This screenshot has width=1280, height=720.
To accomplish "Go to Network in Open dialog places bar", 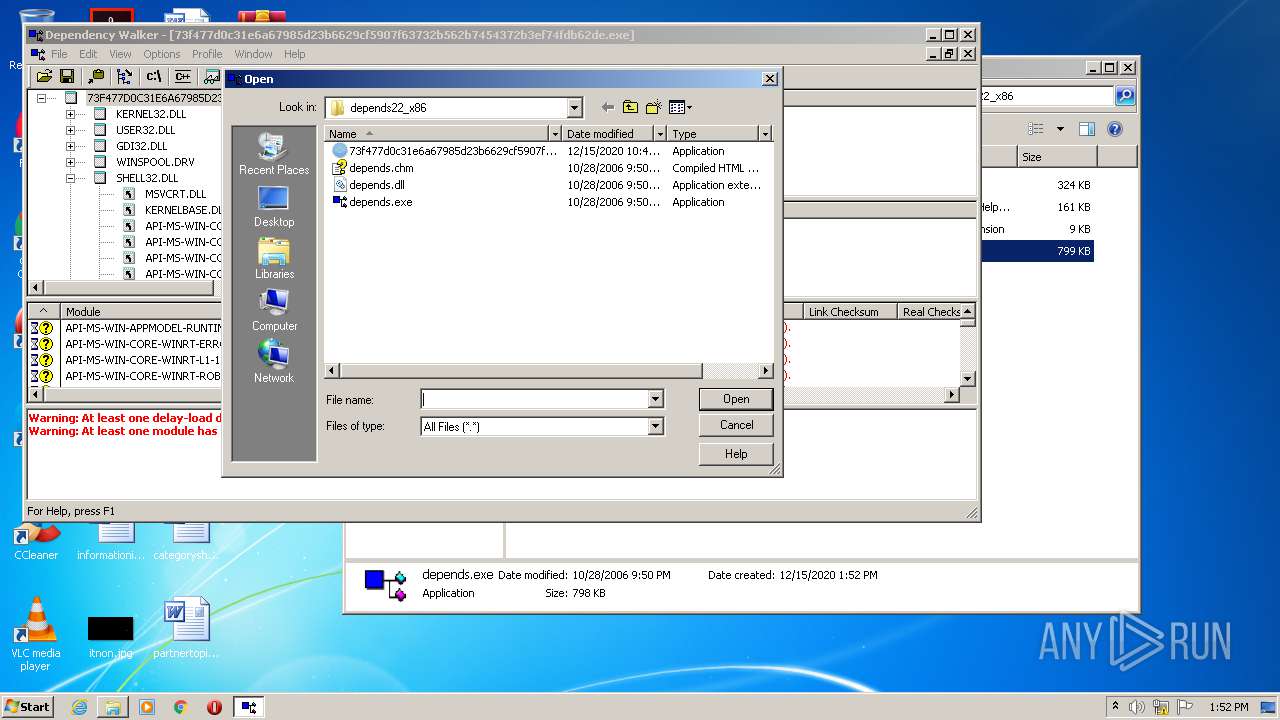I will [x=274, y=362].
